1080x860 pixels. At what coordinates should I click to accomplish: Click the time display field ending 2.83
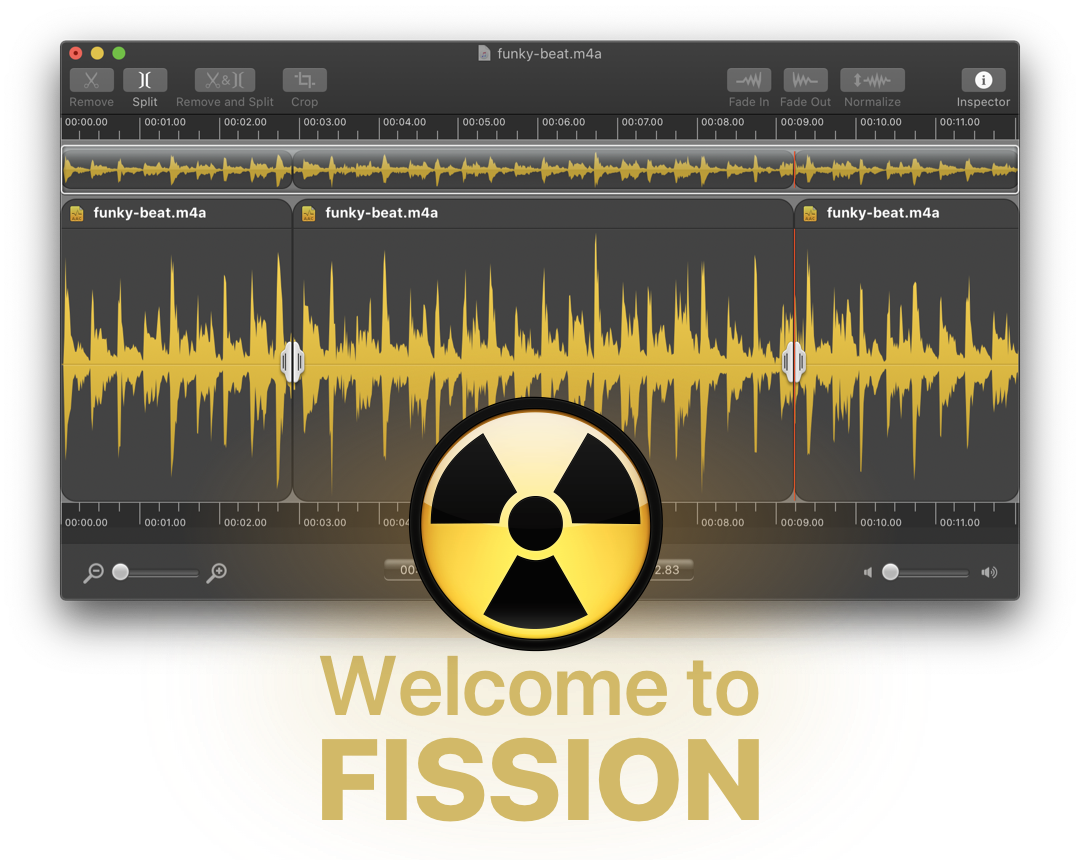pos(672,570)
